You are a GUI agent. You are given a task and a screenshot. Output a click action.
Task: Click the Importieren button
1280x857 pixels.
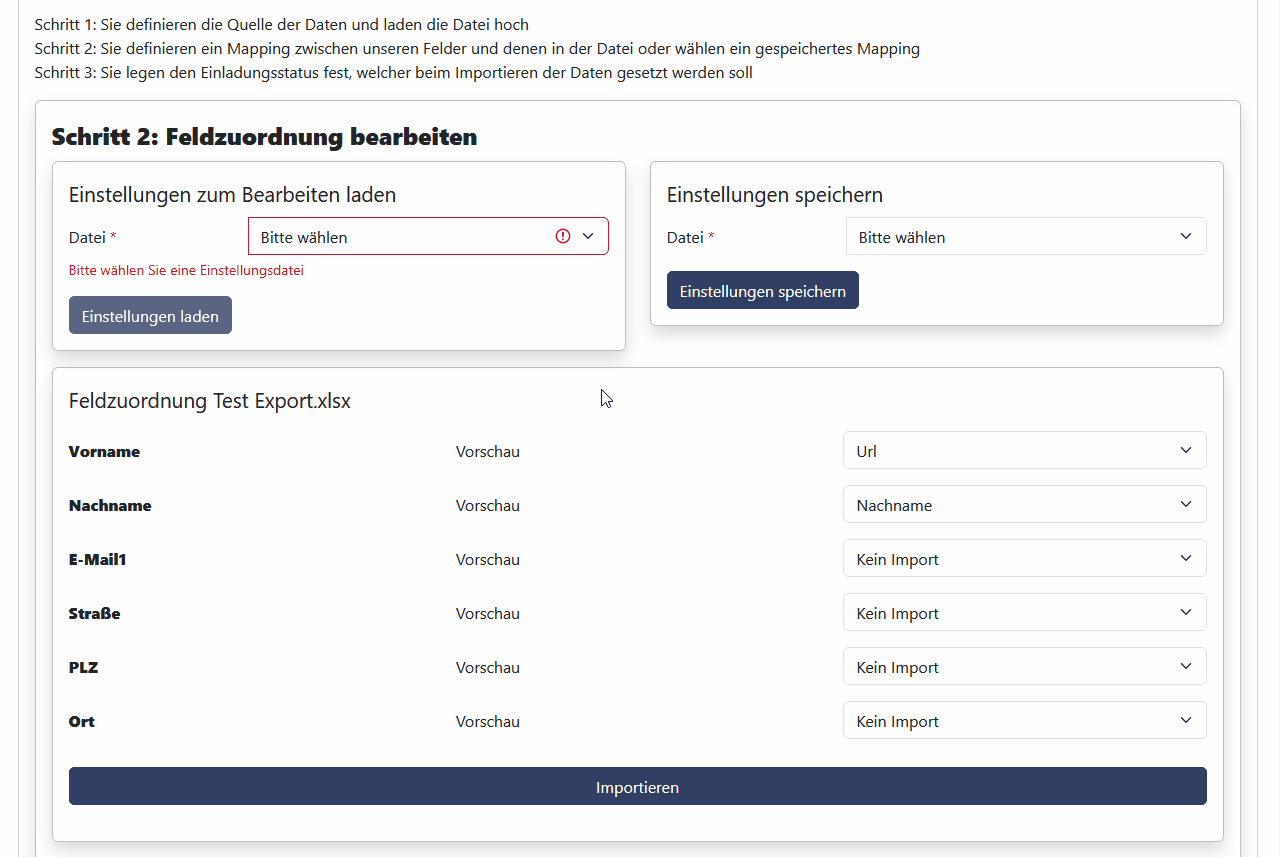(x=637, y=787)
